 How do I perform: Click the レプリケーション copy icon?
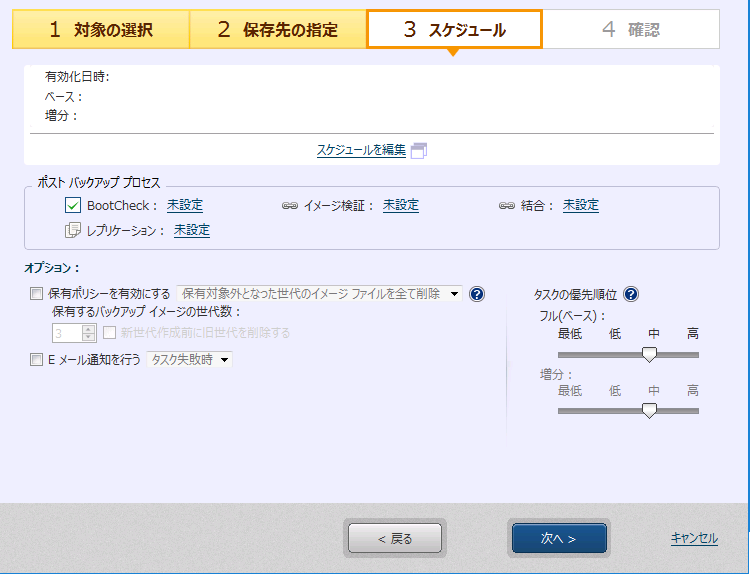tap(72, 230)
